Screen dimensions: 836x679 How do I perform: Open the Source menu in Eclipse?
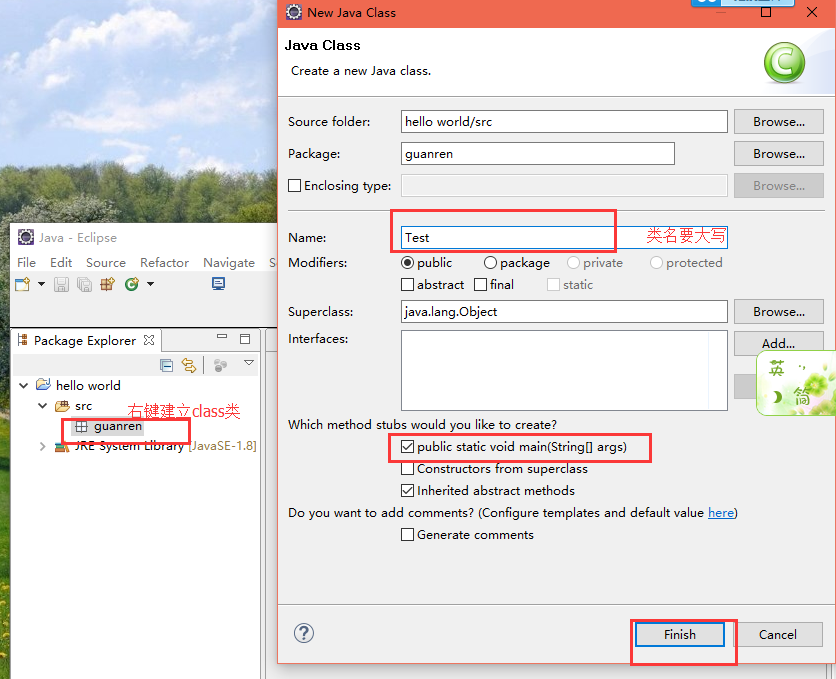(106, 263)
